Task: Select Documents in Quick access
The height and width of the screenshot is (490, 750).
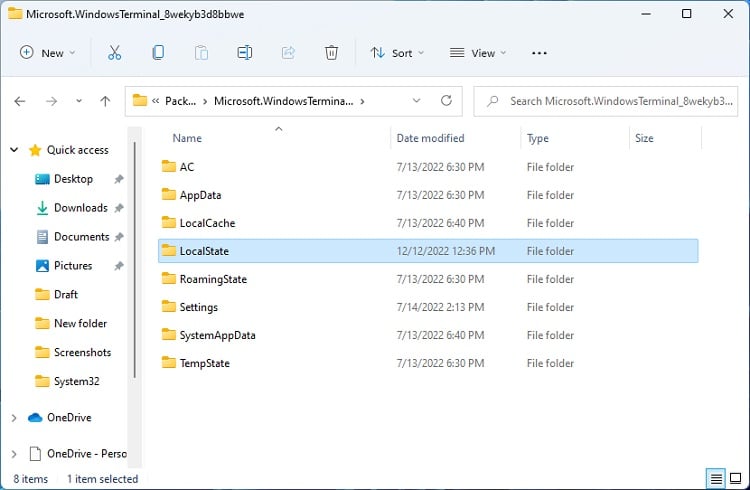Action: 81,237
